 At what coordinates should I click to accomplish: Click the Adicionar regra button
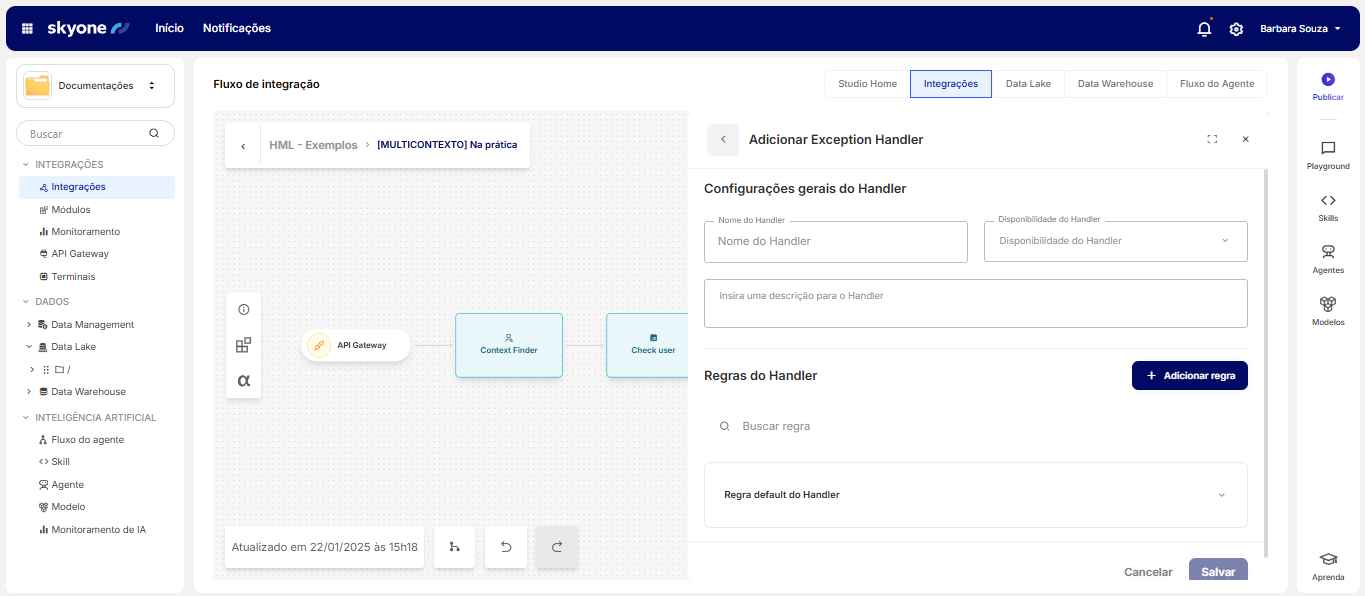click(1189, 376)
